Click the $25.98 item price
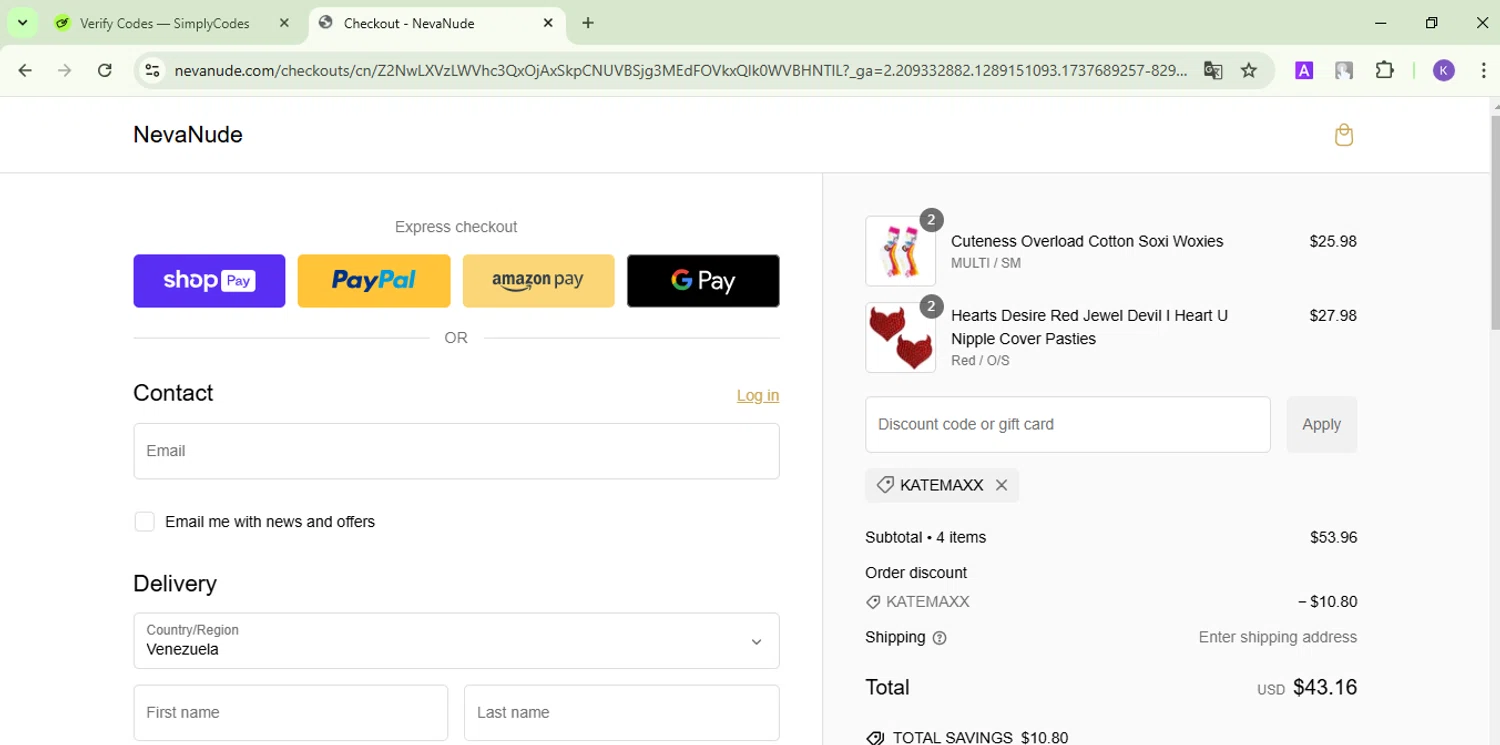The height and width of the screenshot is (745, 1500). 1333,241
